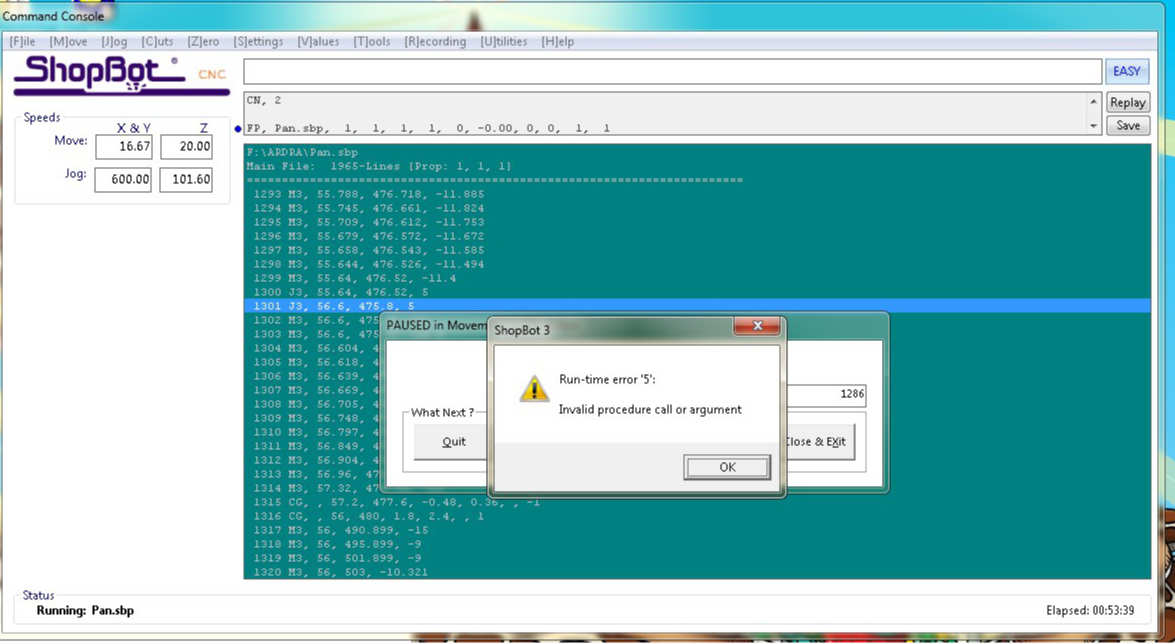Open the [U]tilities menu
The image size is (1175, 644).
(x=504, y=41)
